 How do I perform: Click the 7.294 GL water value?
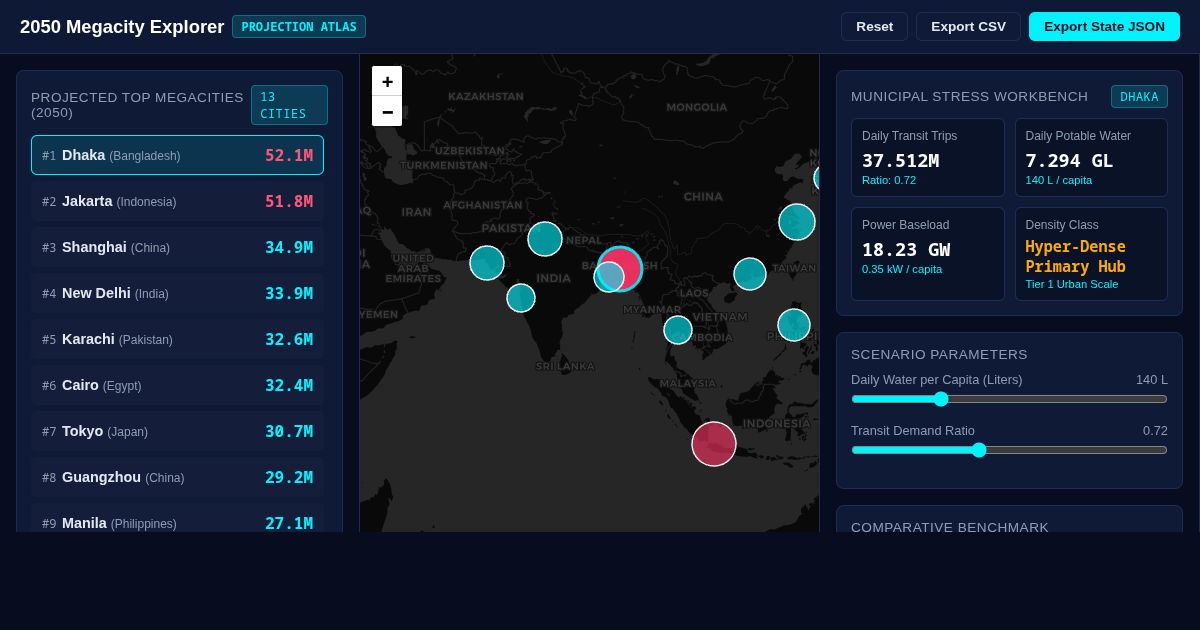[1069, 160]
